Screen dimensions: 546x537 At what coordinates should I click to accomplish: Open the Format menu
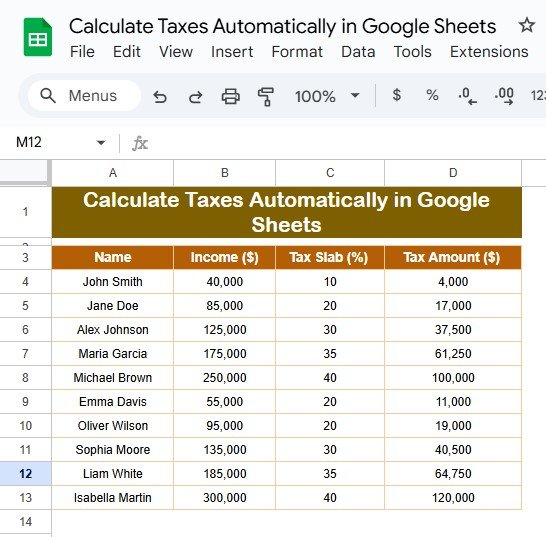pos(297,52)
